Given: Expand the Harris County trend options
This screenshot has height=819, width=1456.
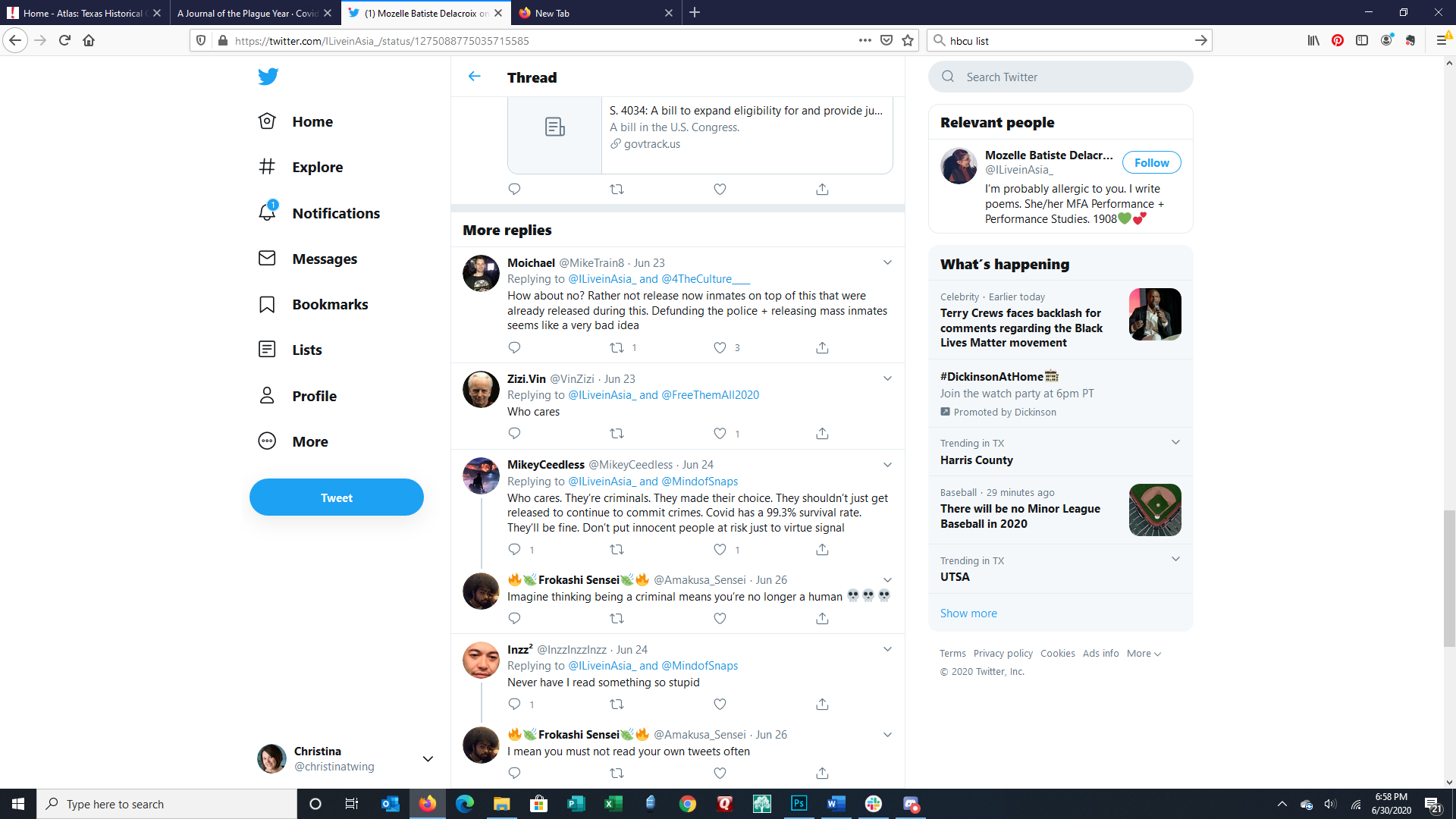Looking at the screenshot, I should tap(1175, 443).
